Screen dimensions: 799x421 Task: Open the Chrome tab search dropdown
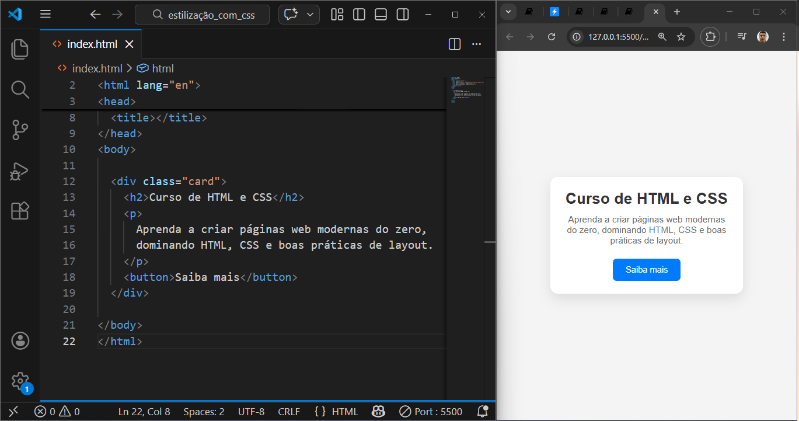pos(508,12)
